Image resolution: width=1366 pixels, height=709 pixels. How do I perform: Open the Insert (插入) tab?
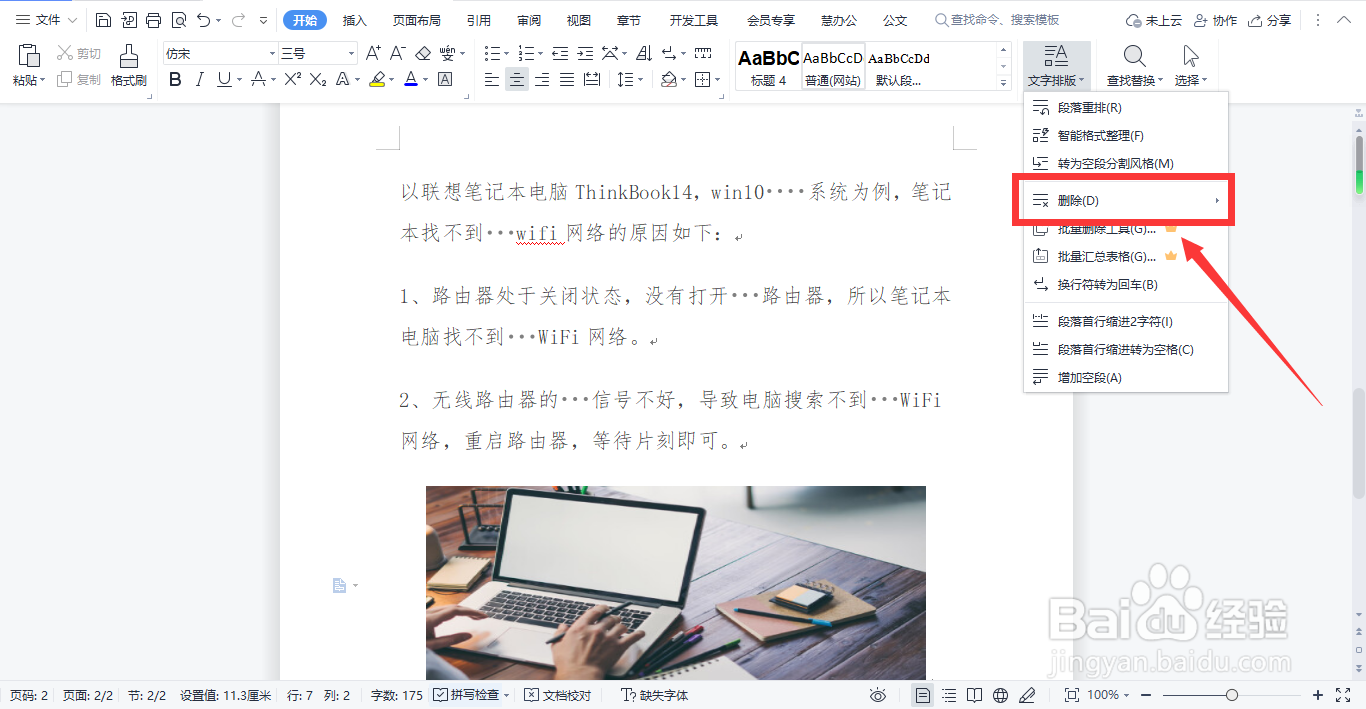click(x=354, y=20)
